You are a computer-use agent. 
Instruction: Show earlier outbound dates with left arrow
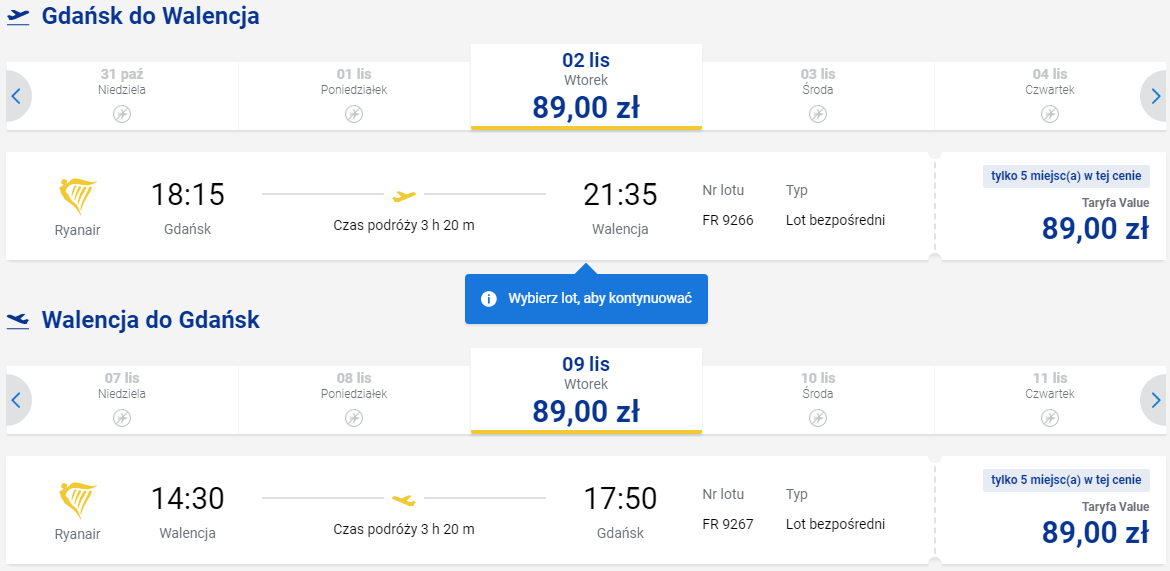click(17, 96)
